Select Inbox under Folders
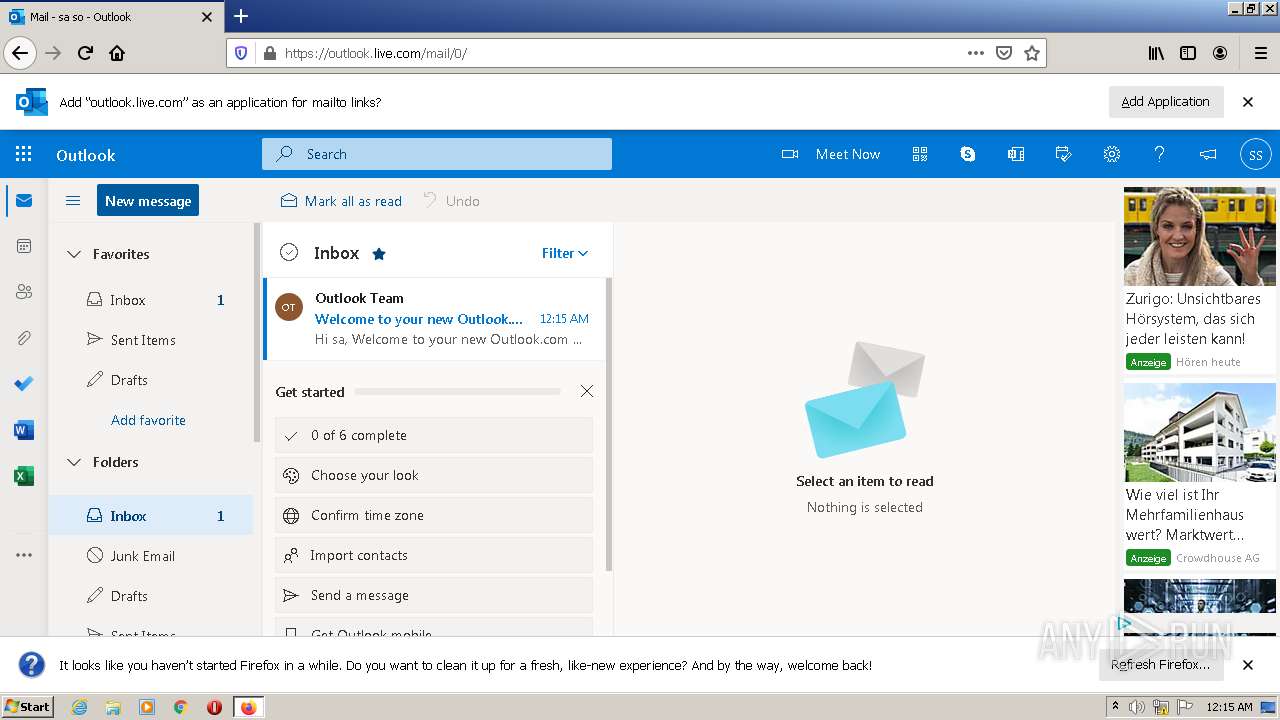This screenshot has height=720, width=1280. click(x=151, y=516)
